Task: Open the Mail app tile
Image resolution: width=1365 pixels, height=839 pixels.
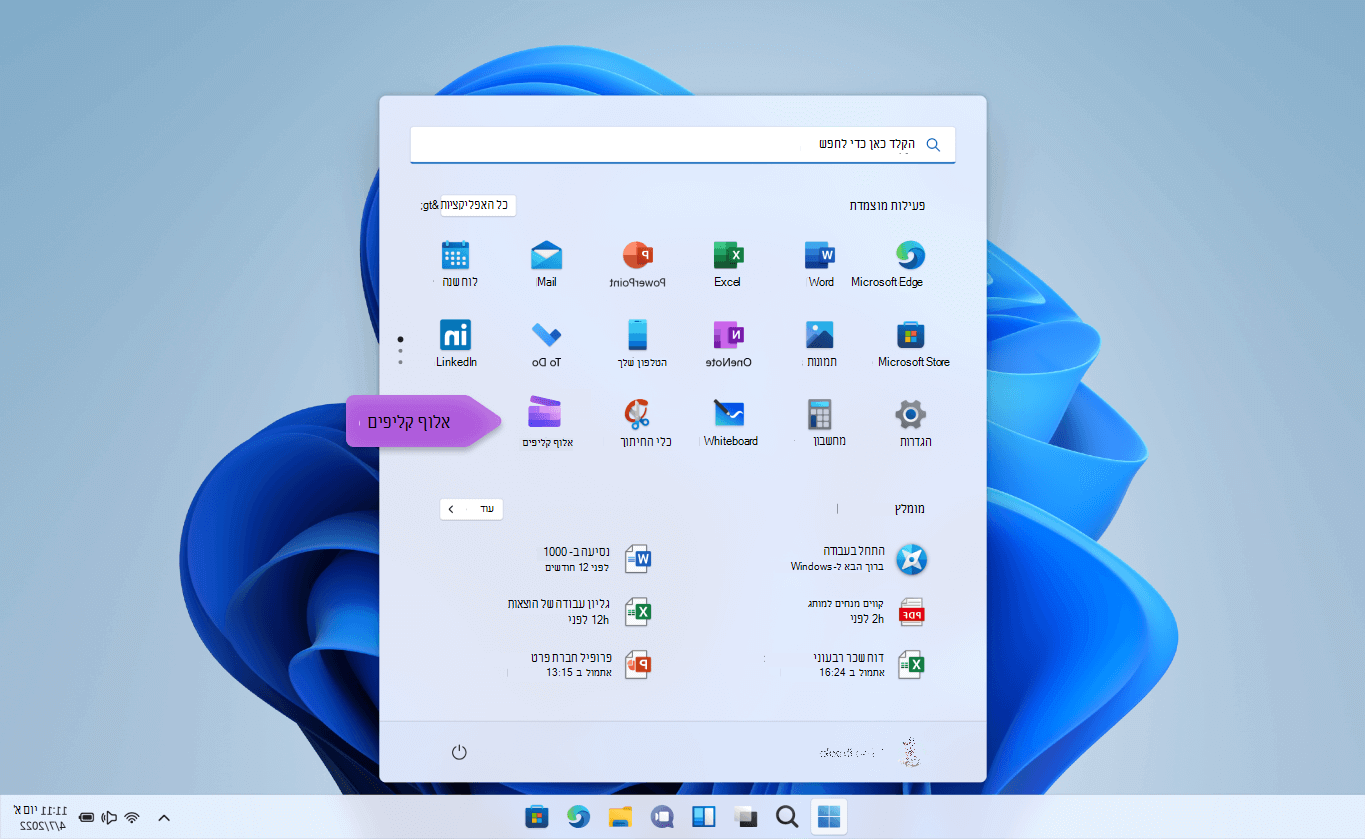Action: [x=546, y=256]
